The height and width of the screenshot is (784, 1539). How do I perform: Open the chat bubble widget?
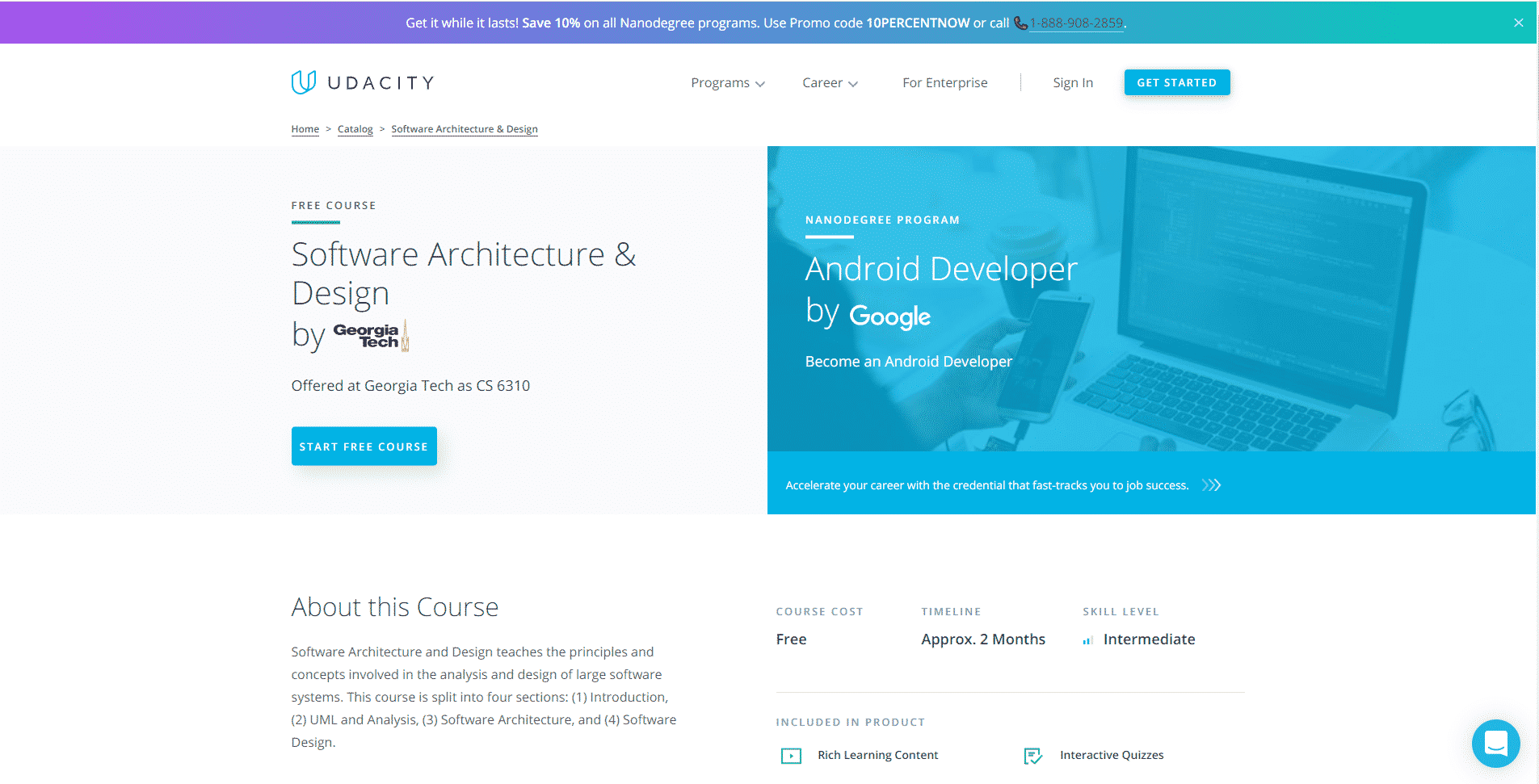[1496, 743]
